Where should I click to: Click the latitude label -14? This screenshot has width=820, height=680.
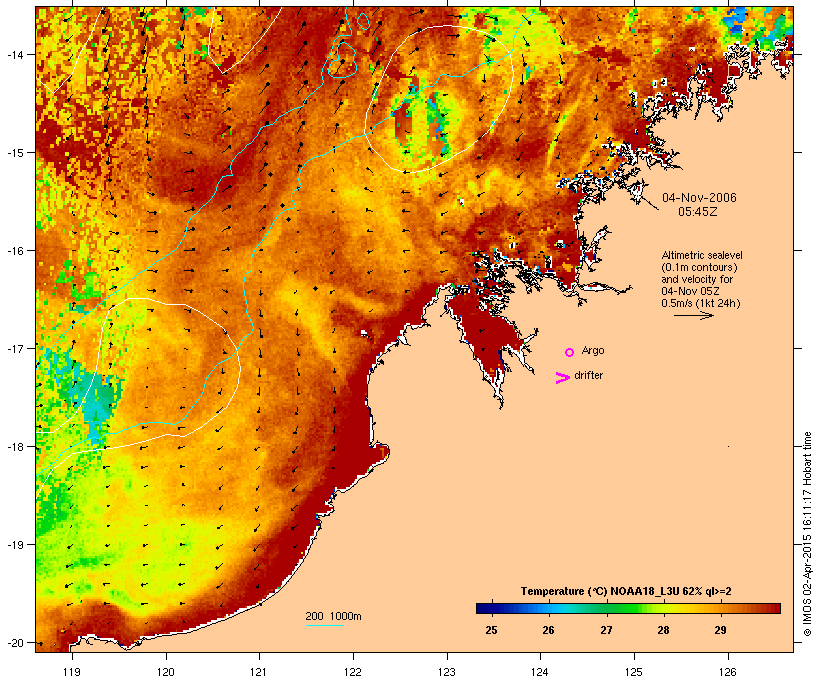(14, 54)
